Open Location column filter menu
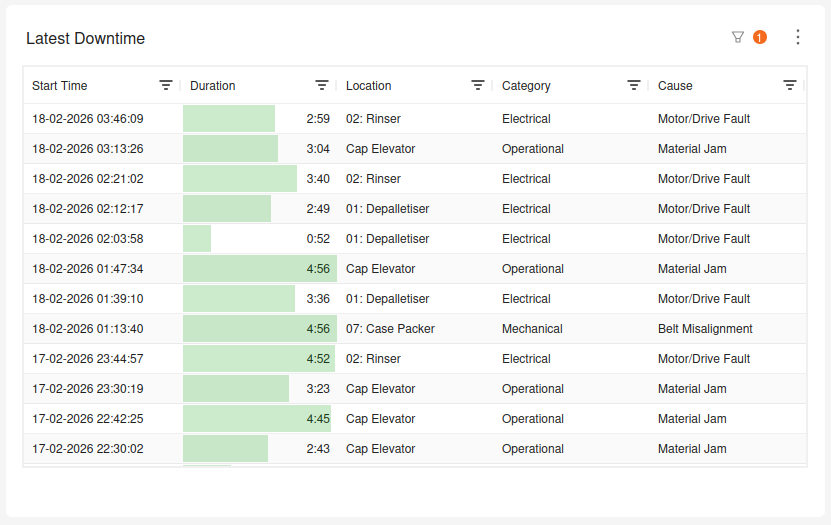This screenshot has width=831, height=525. [478, 86]
